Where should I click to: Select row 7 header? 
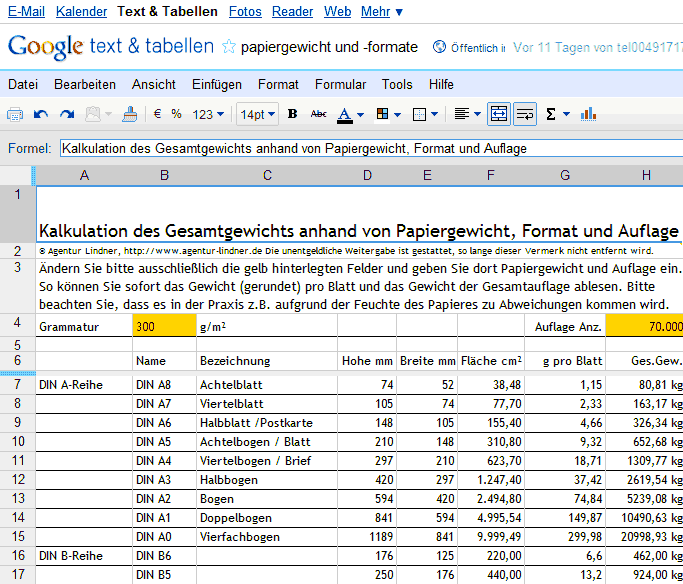click(x=17, y=385)
